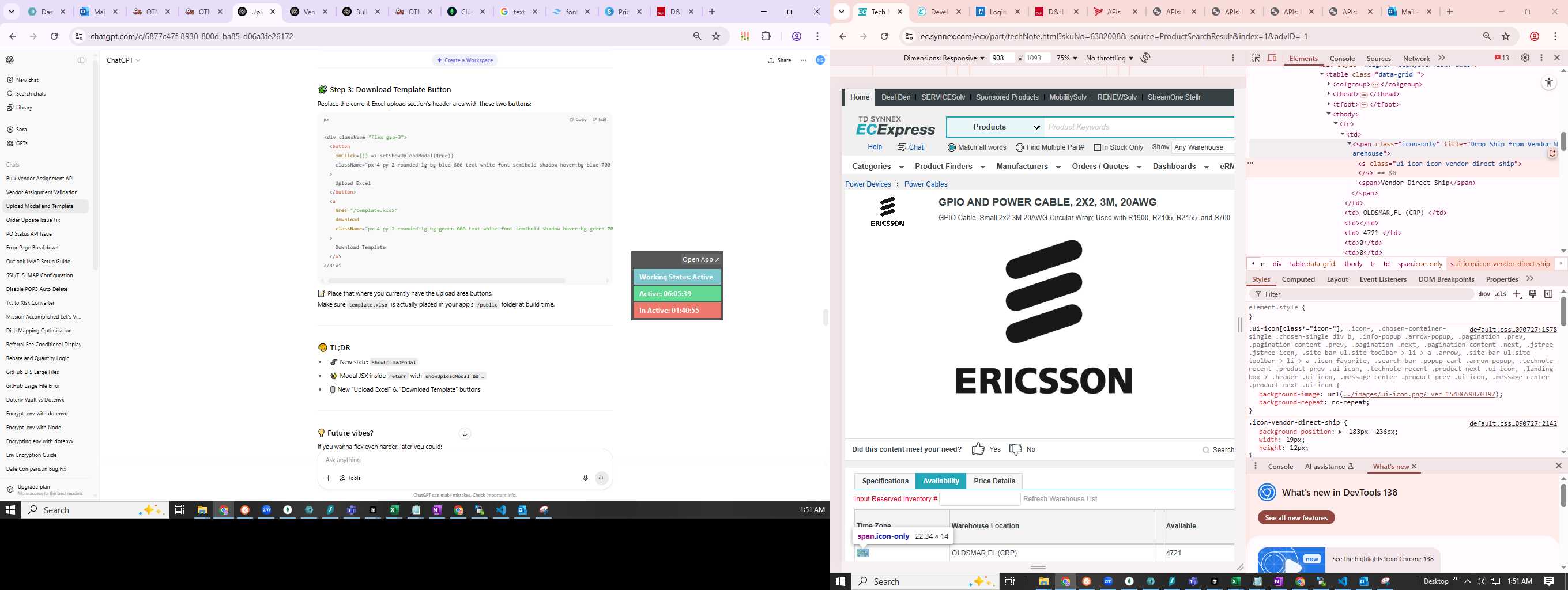Check the In Stock Only checkbox
The width and height of the screenshot is (1568, 590).
(x=1098, y=147)
